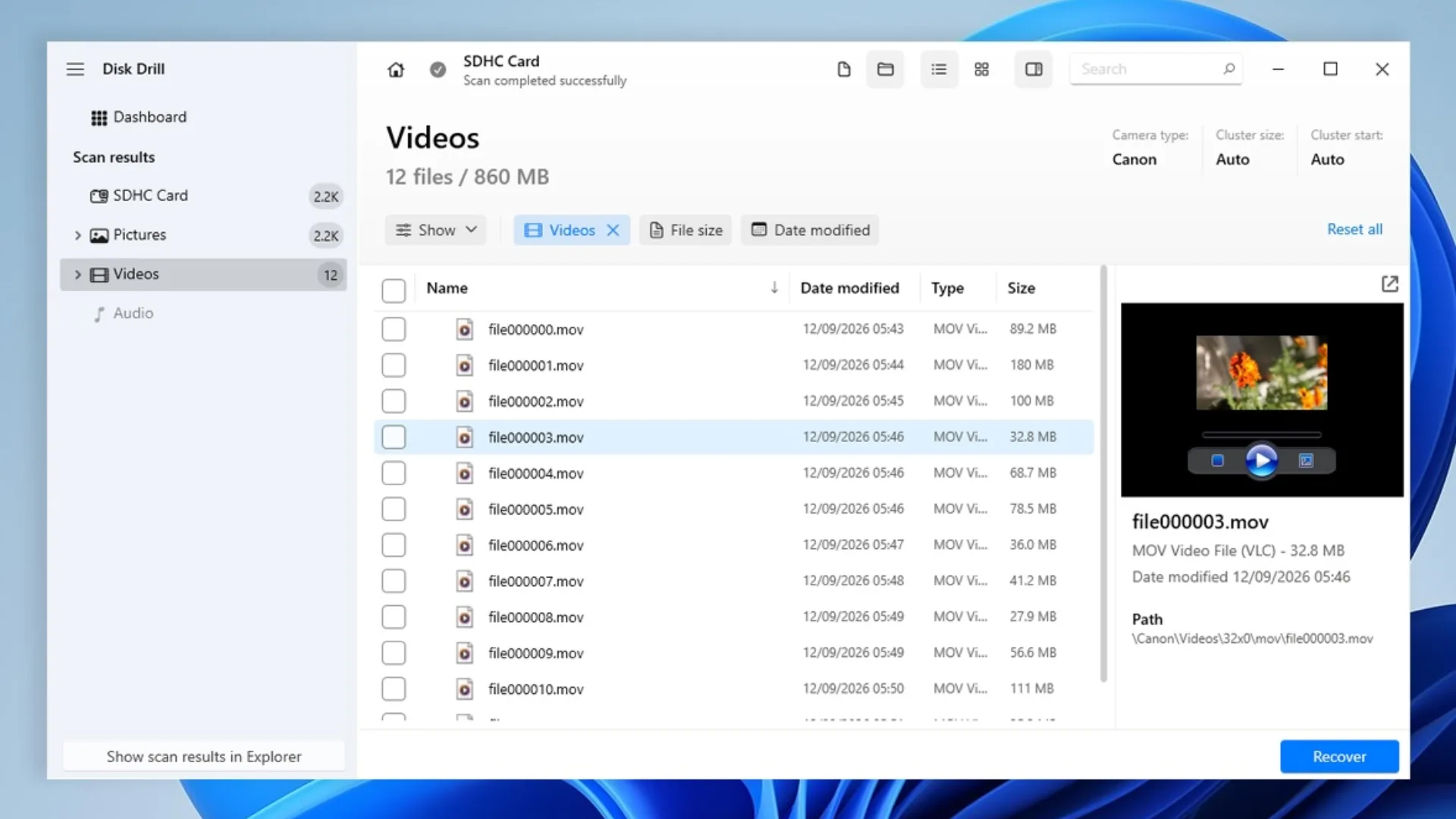This screenshot has width=1456, height=819.
Task: Toggle the select all files checkbox
Action: 394,290
